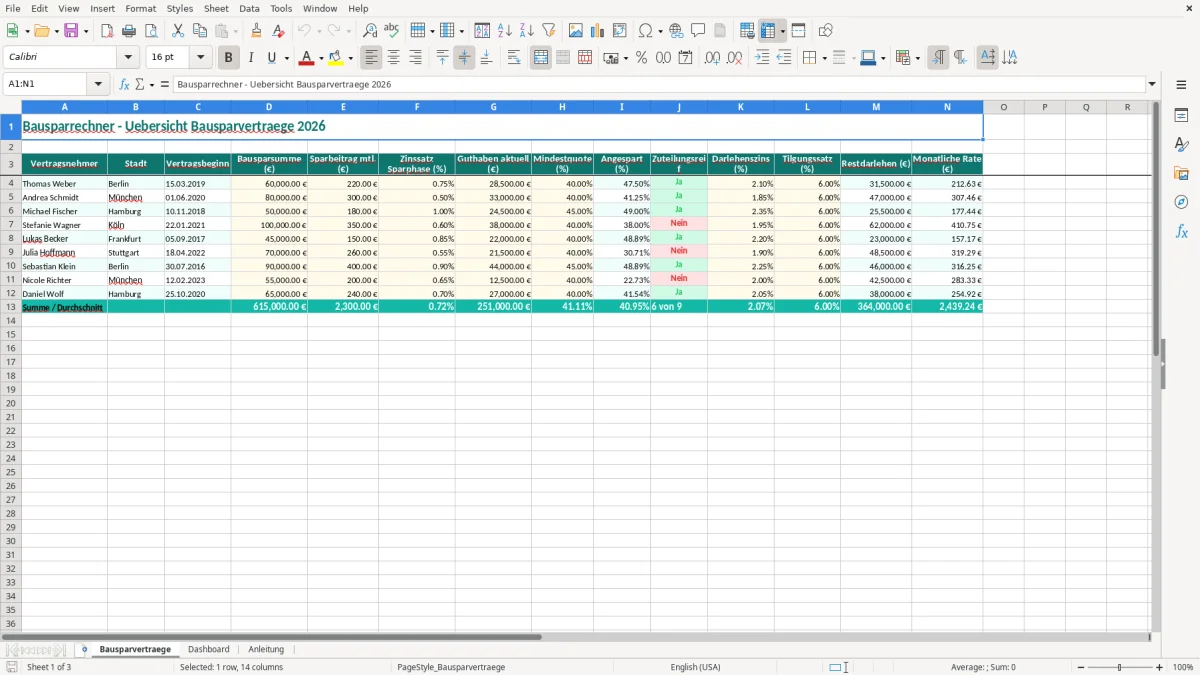
Task: Open the Sheet menu
Action: (x=216, y=8)
